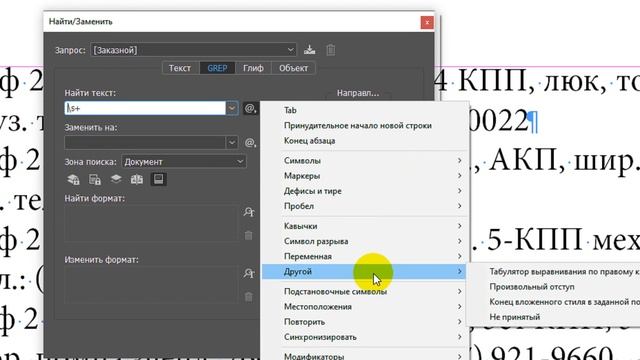
Task: Open the Зона поиска dropdown
Action: [x=184, y=162]
